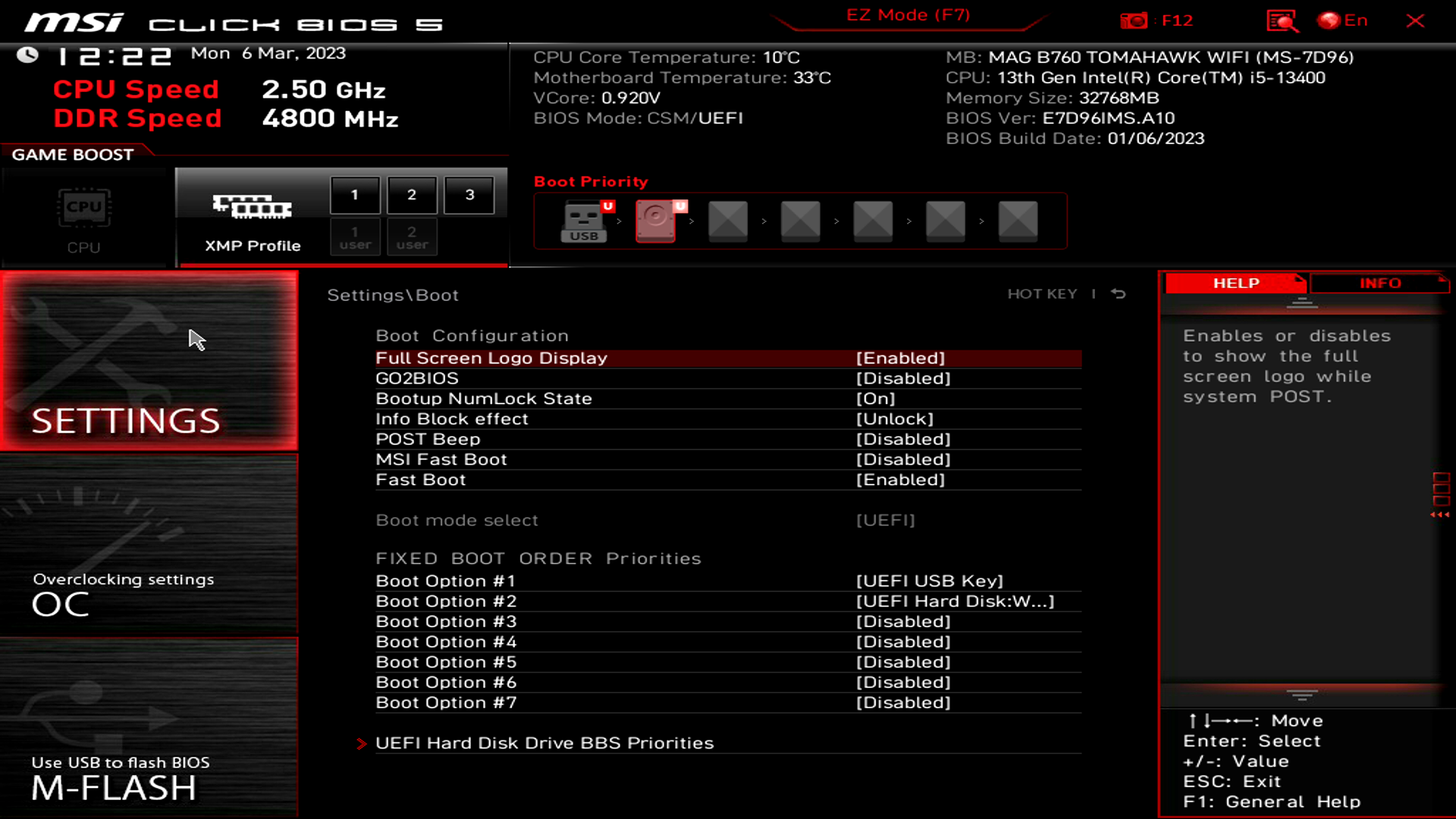Select Boot Option #1 dropdown value

[x=930, y=580]
